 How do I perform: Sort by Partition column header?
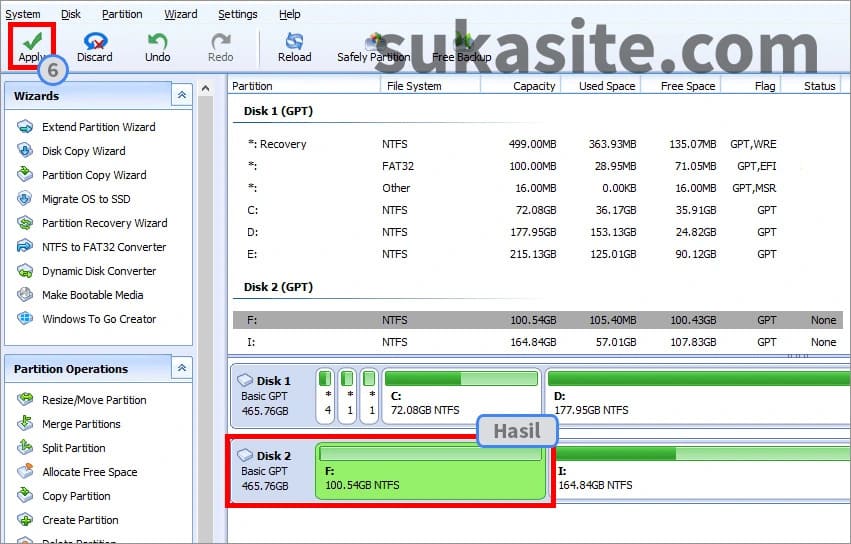pos(304,86)
